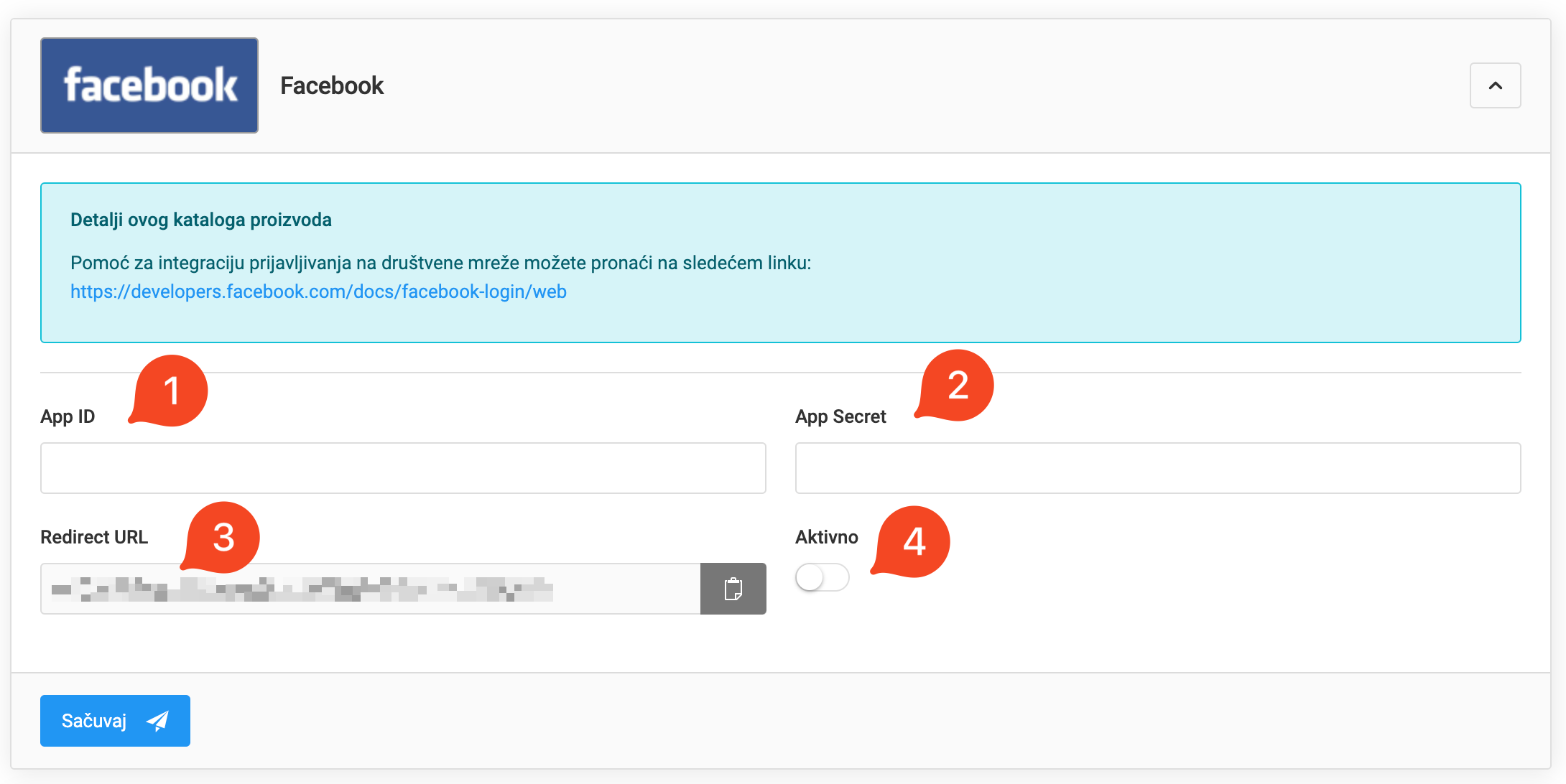Click the App ID input field
This screenshot has width=1566, height=784.
click(x=403, y=468)
